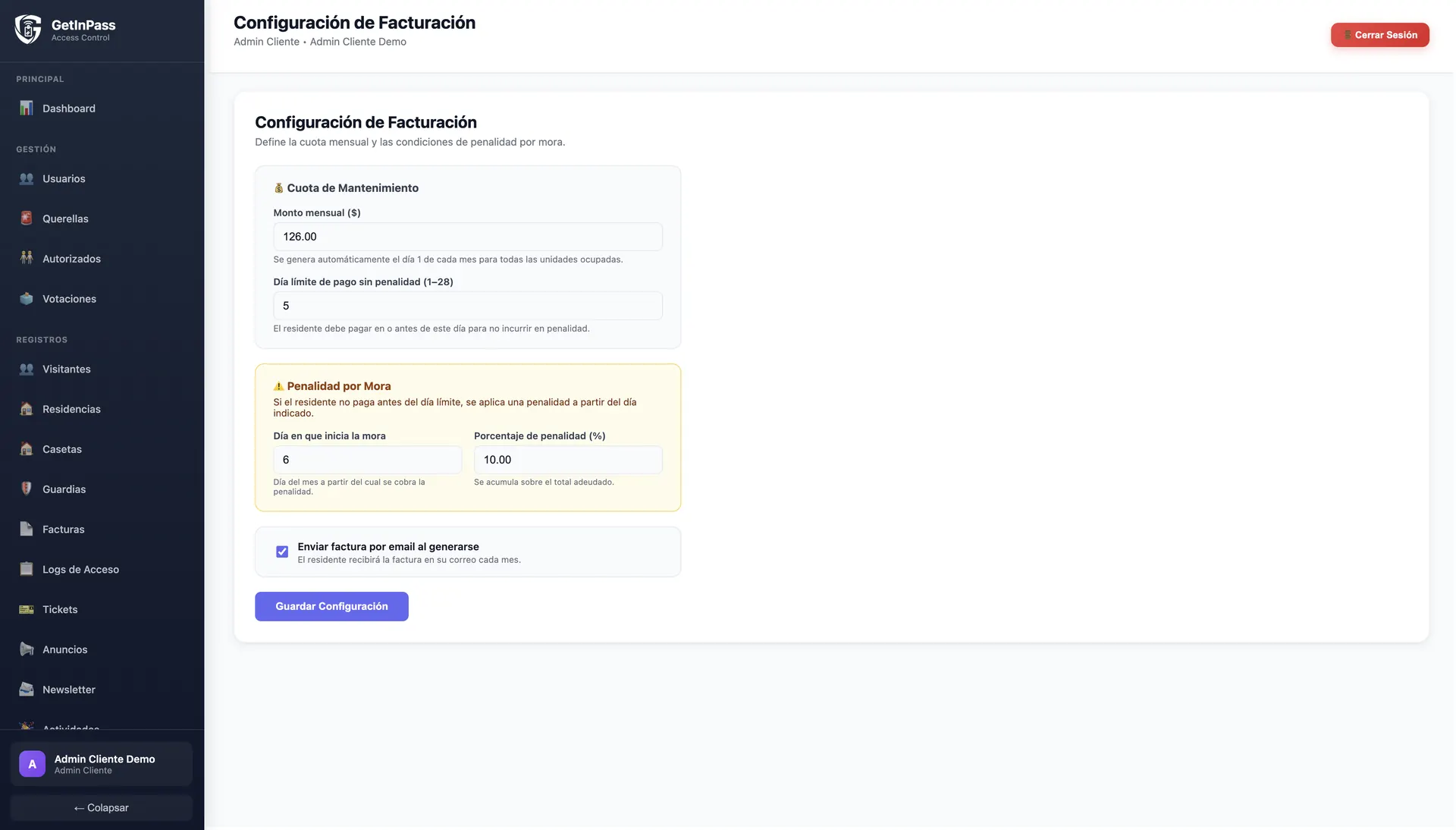Select the Logs de Acceso clipboard icon

pos(27,570)
